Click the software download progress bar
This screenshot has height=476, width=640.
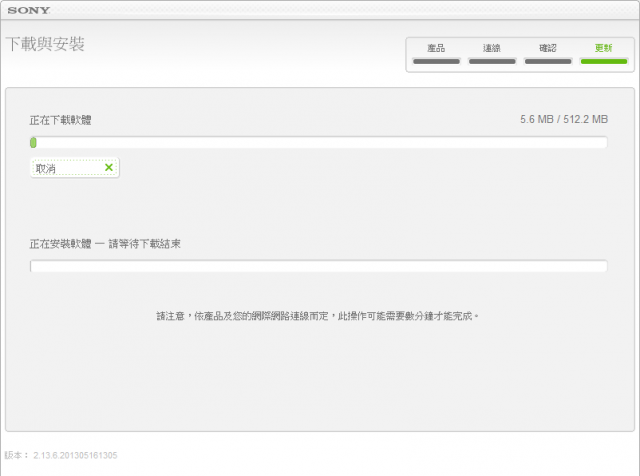[318, 142]
